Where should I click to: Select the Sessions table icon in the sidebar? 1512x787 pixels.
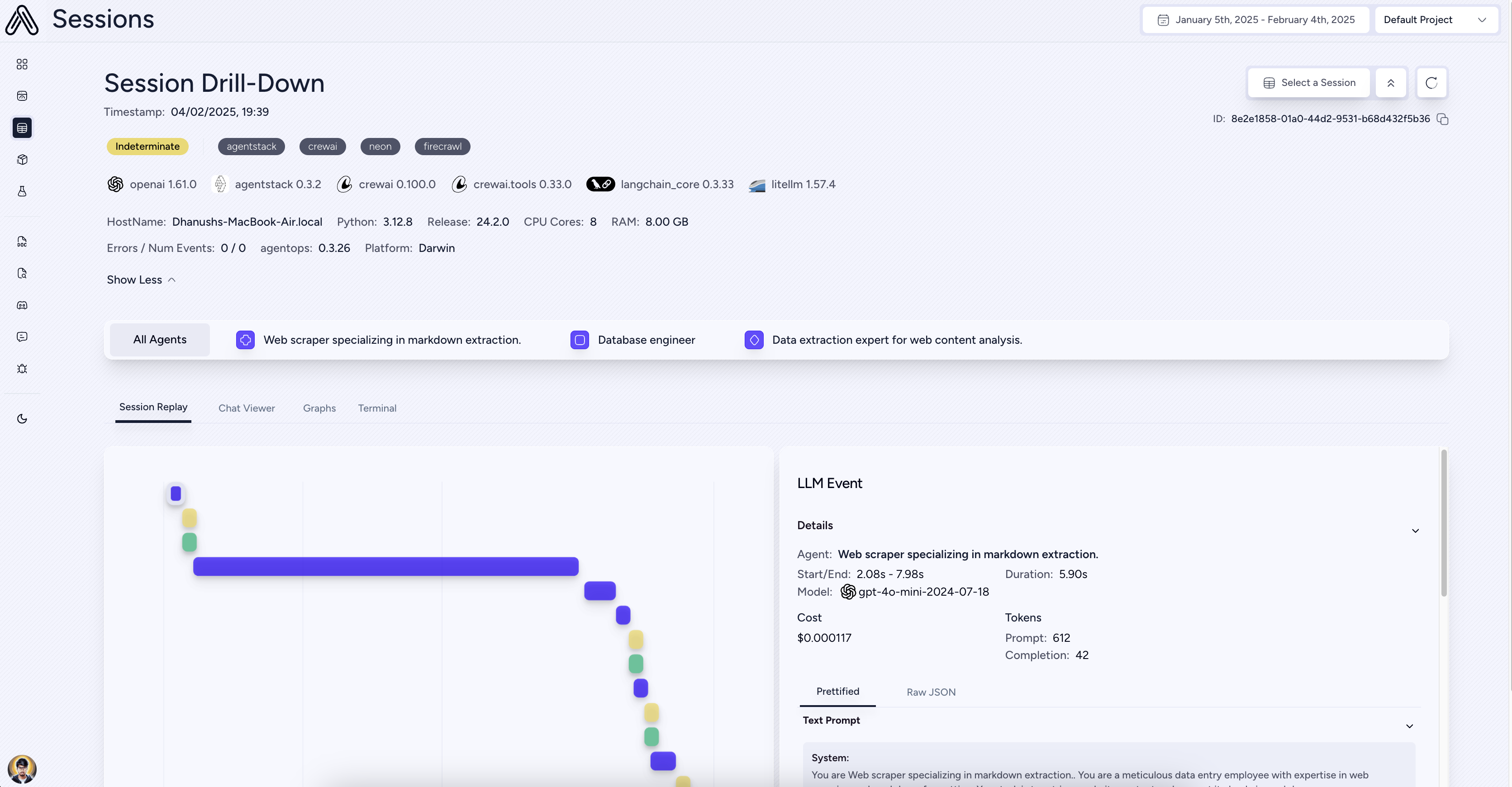pyautogui.click(x=22, y=128)
